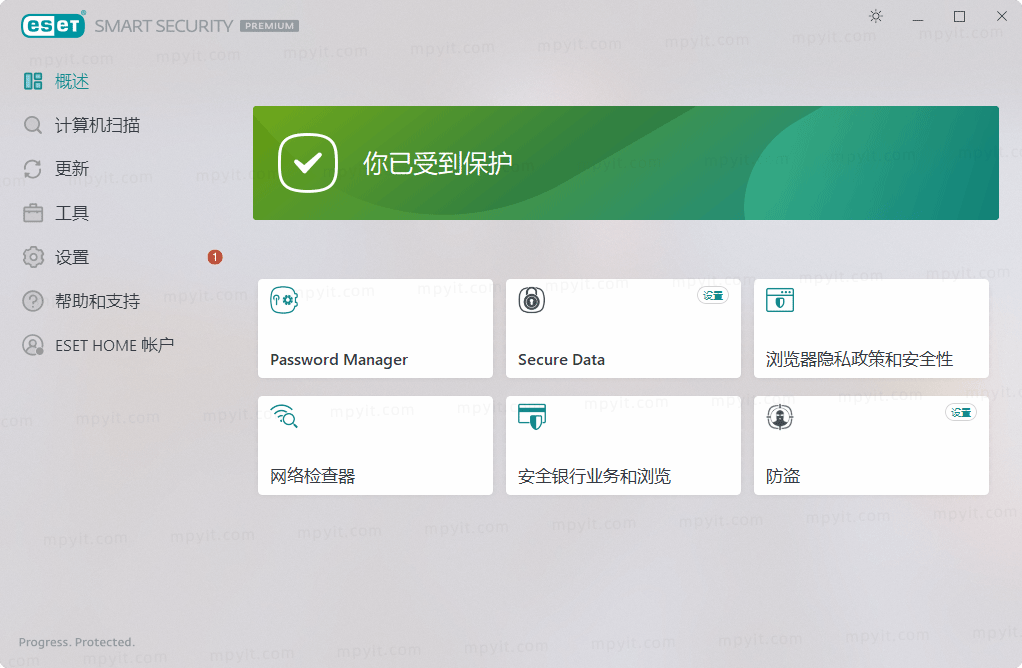The height and width of the screenshot is (668, 1022).
Task: Click the Password Manager card icon
Action: coord(284,300)
